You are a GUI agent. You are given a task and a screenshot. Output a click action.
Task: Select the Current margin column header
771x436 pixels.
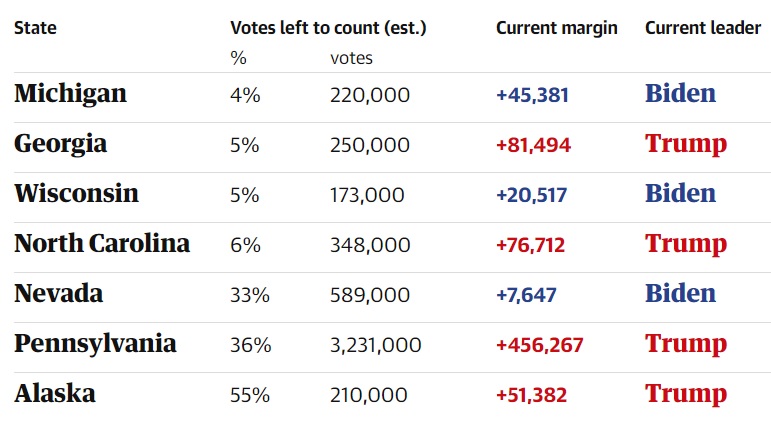coord(556,28)
